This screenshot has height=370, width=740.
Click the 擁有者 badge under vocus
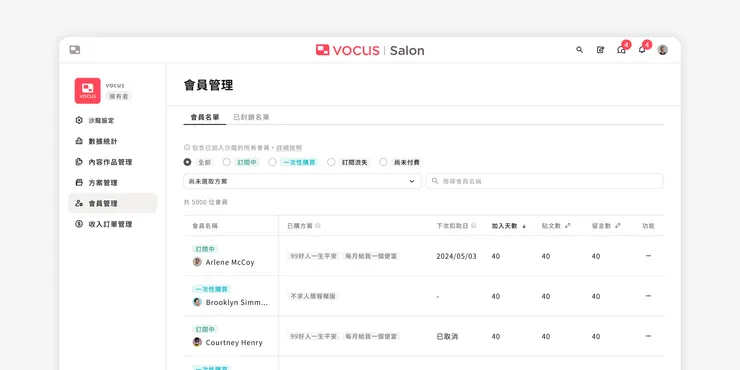click(x=118, y=96)
